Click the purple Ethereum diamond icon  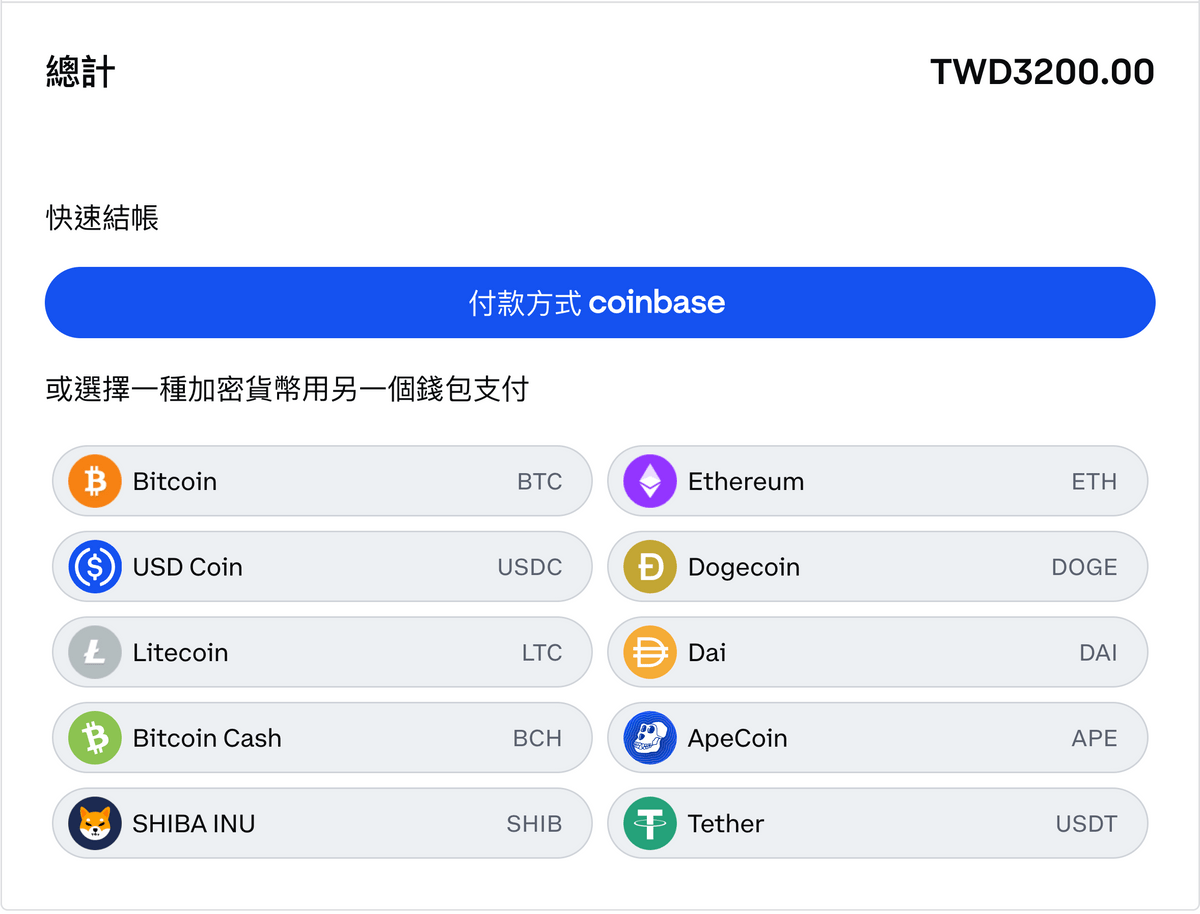650,481
